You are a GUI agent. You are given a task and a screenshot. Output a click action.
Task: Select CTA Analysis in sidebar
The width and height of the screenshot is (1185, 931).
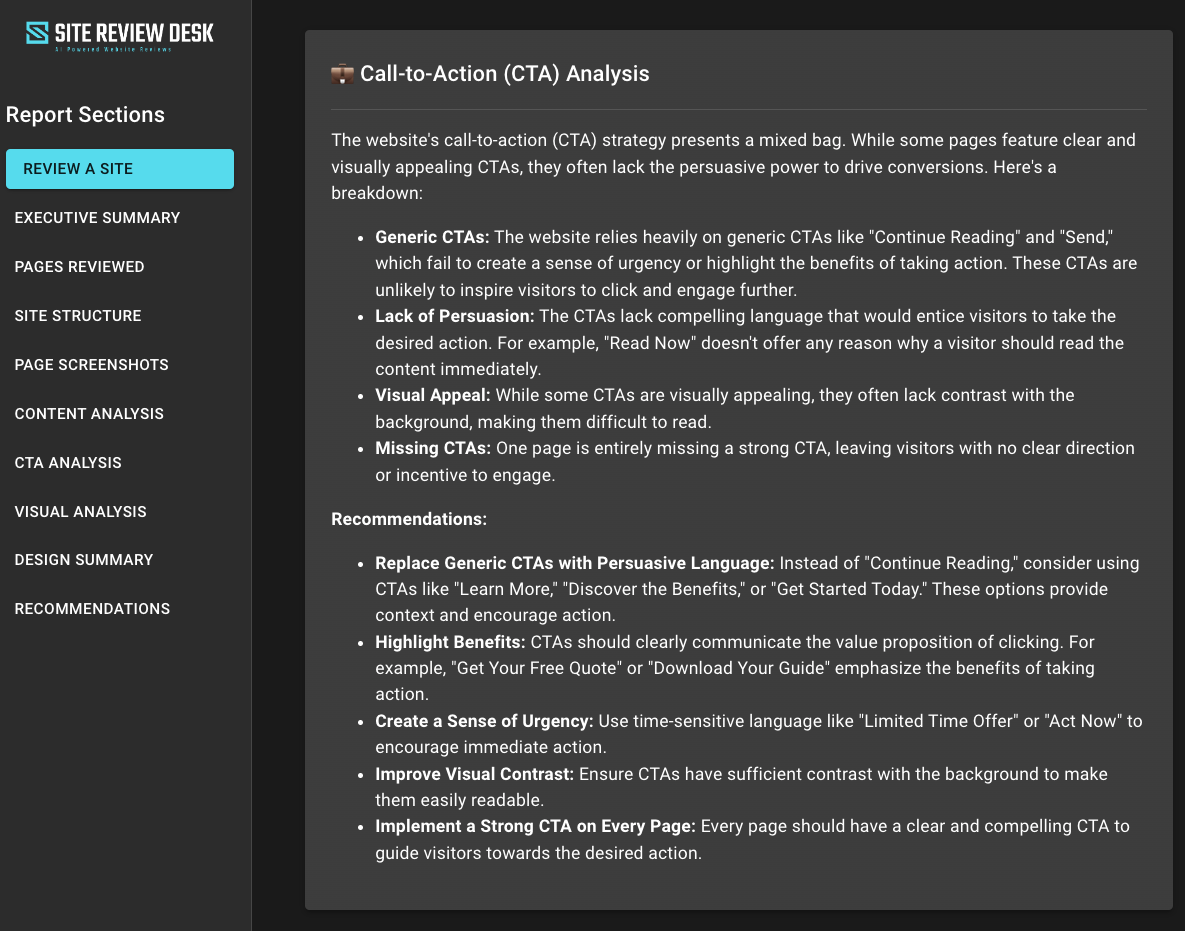[68, 463]
